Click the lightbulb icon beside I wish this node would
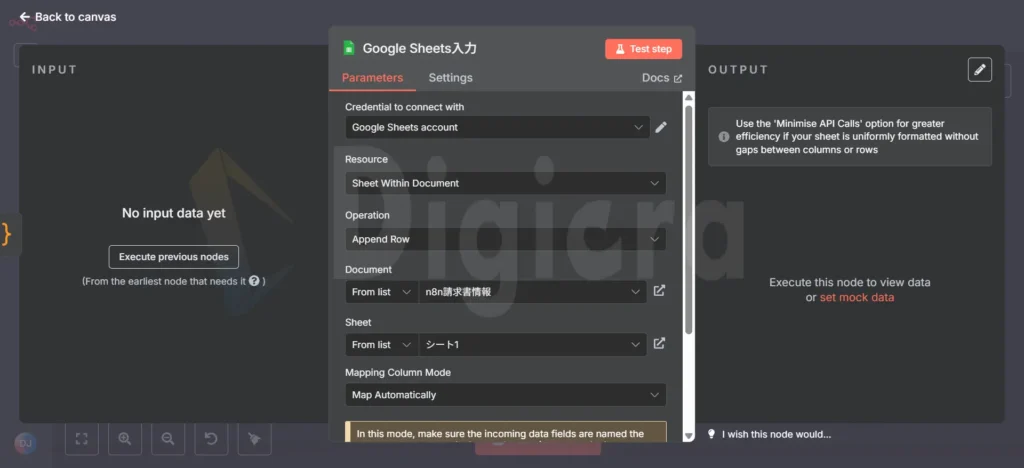The height and width of the screenshot is (468, 1024). coord(712,434)
